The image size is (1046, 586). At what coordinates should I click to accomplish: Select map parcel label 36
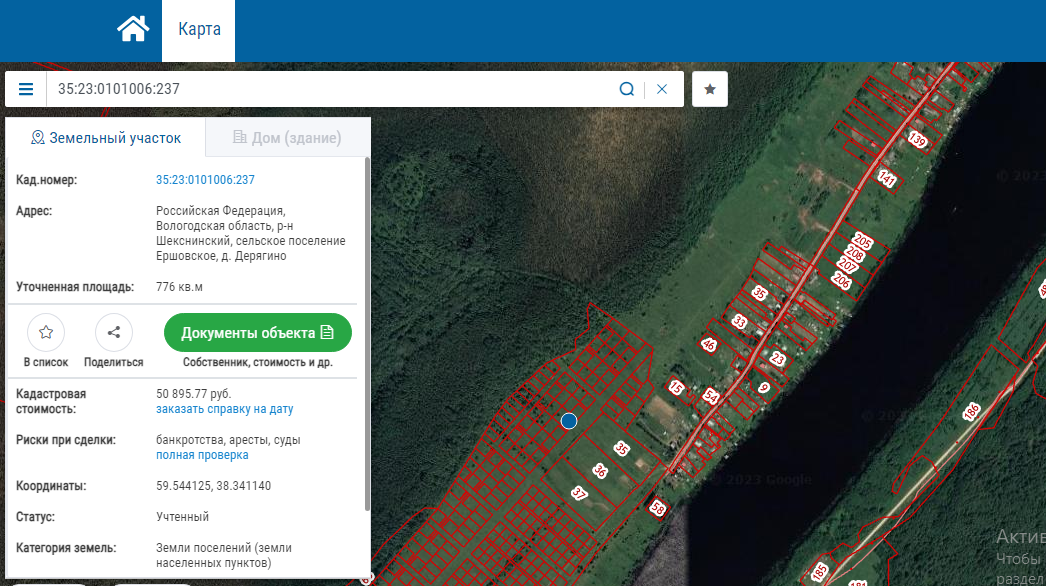pyautogui.click(x=600, y=471)
